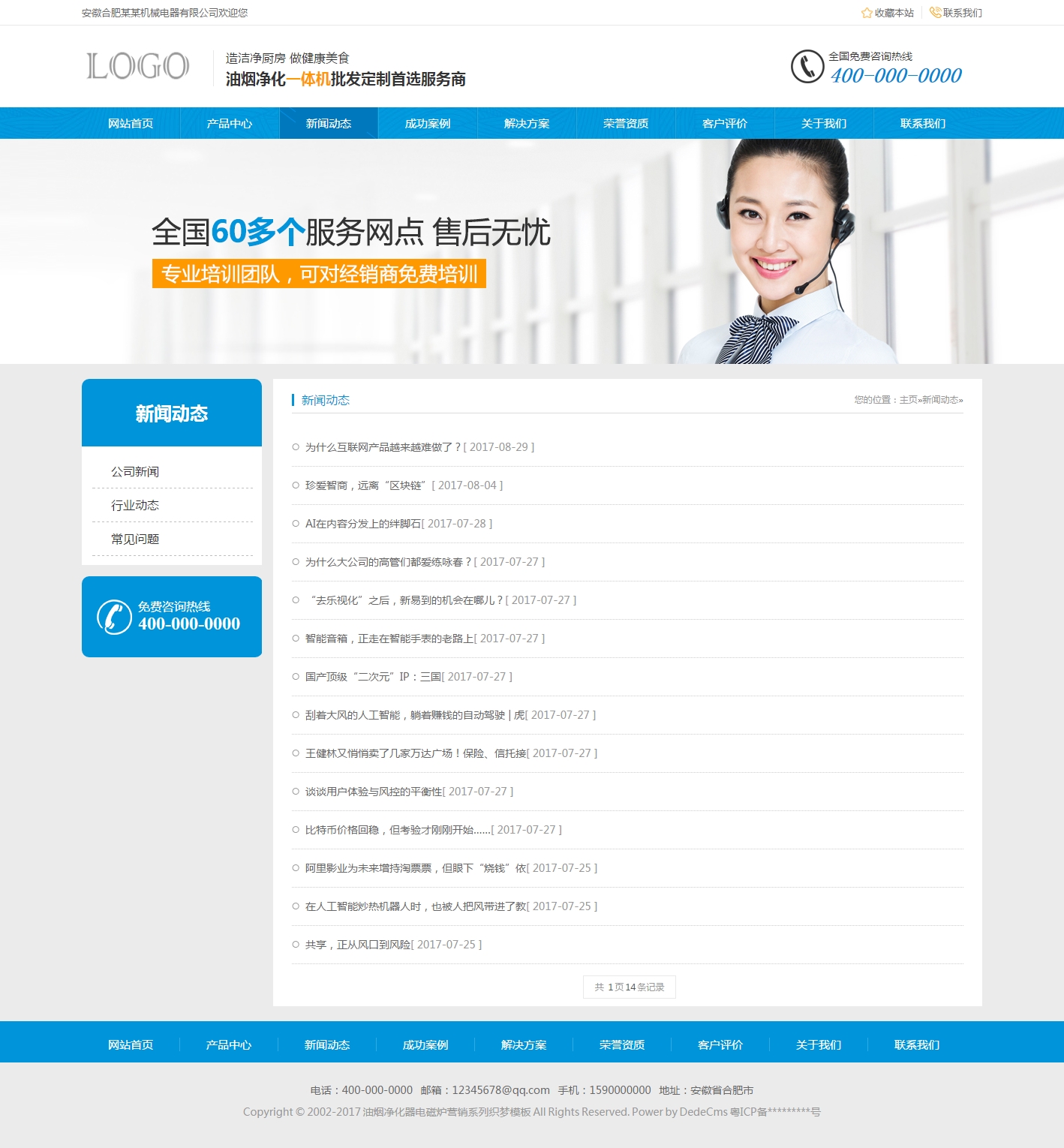Open 关于我们 in the footer navigation
The width and height of the screenshot is (1064, 1148).
click(x=819, y=1045)
